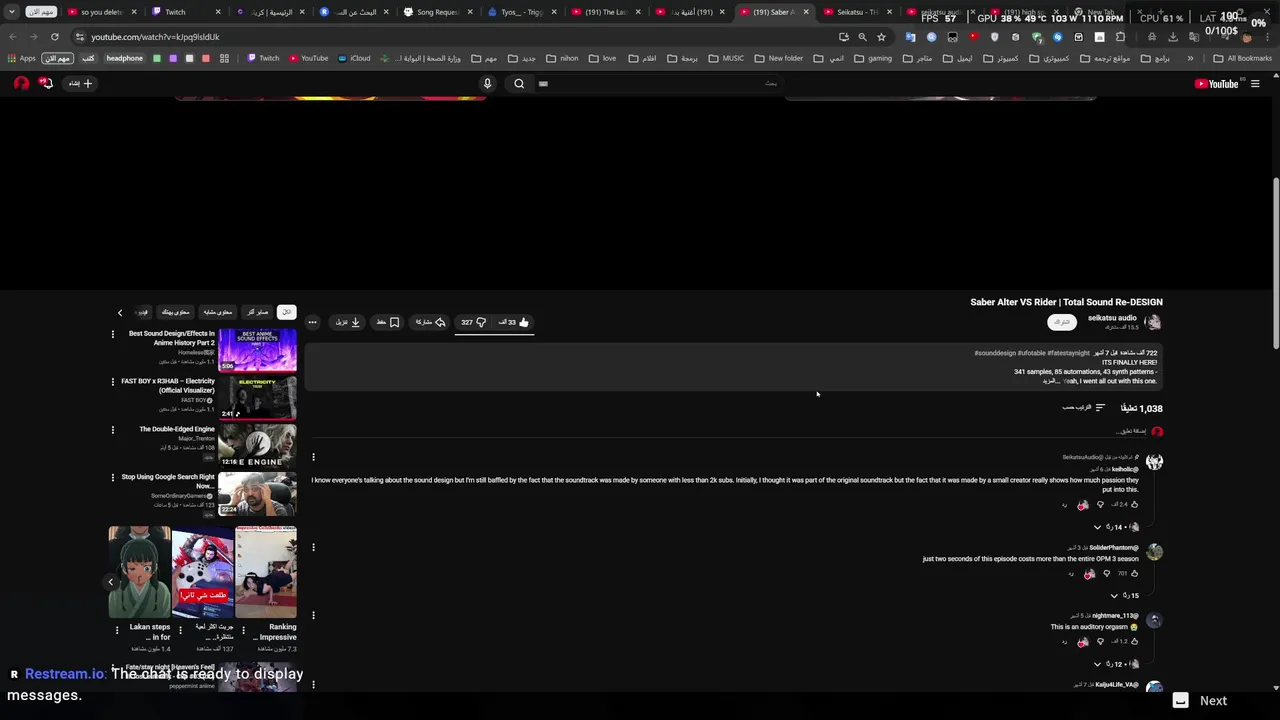Show previous Shorts with the carousel arrow
The image size is (1280, 720).
point(111,582)
